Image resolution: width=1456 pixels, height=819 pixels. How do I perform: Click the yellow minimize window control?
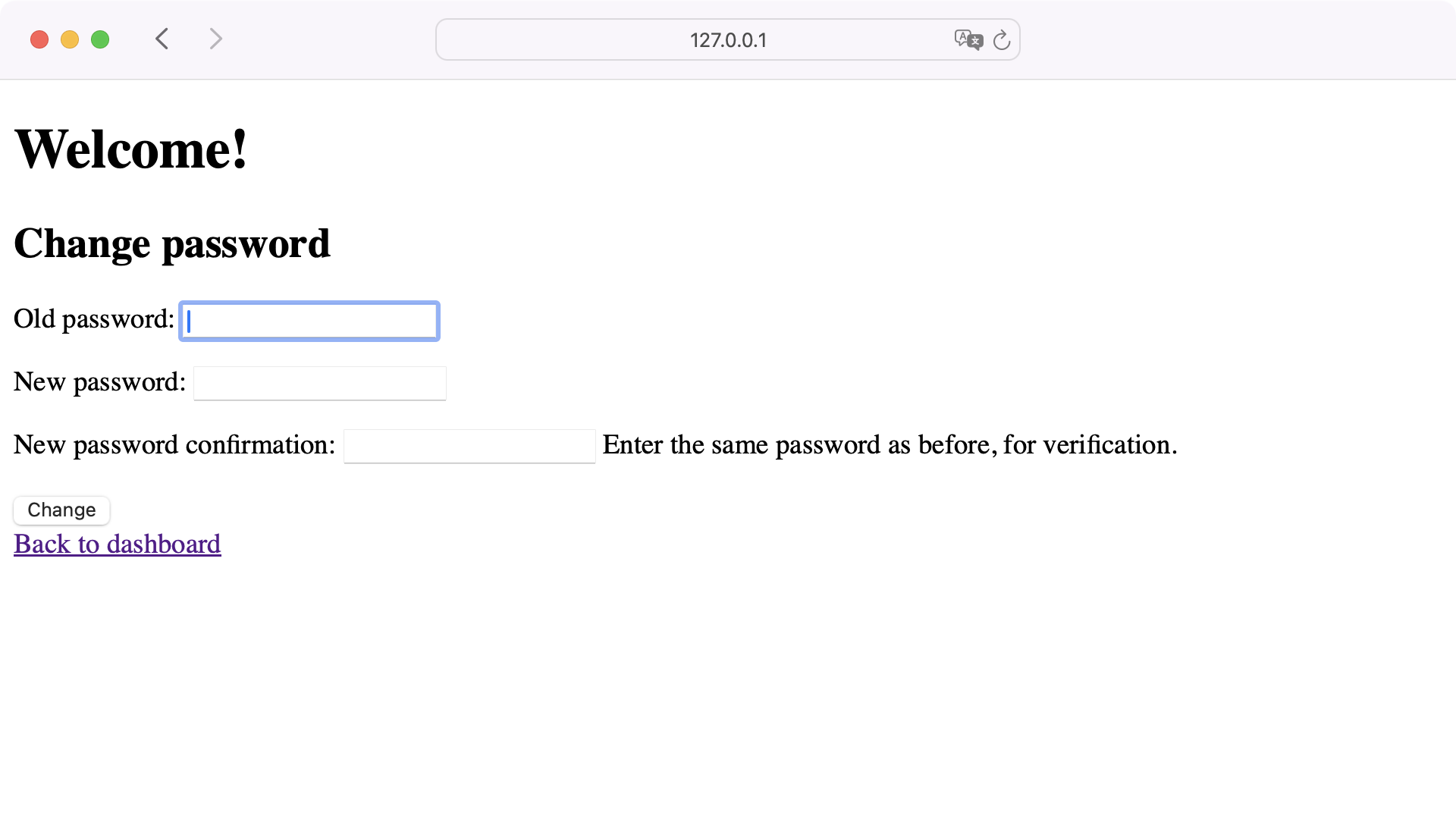point(70,39)
